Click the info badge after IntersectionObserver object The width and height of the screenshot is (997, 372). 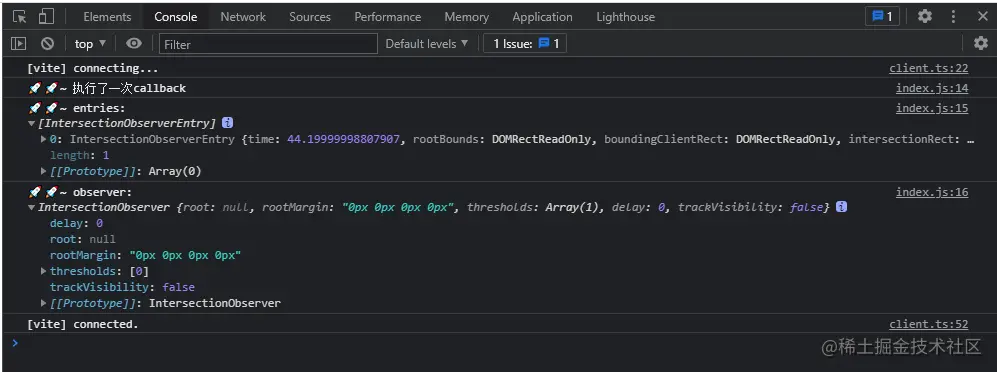(x=841, y=207)
